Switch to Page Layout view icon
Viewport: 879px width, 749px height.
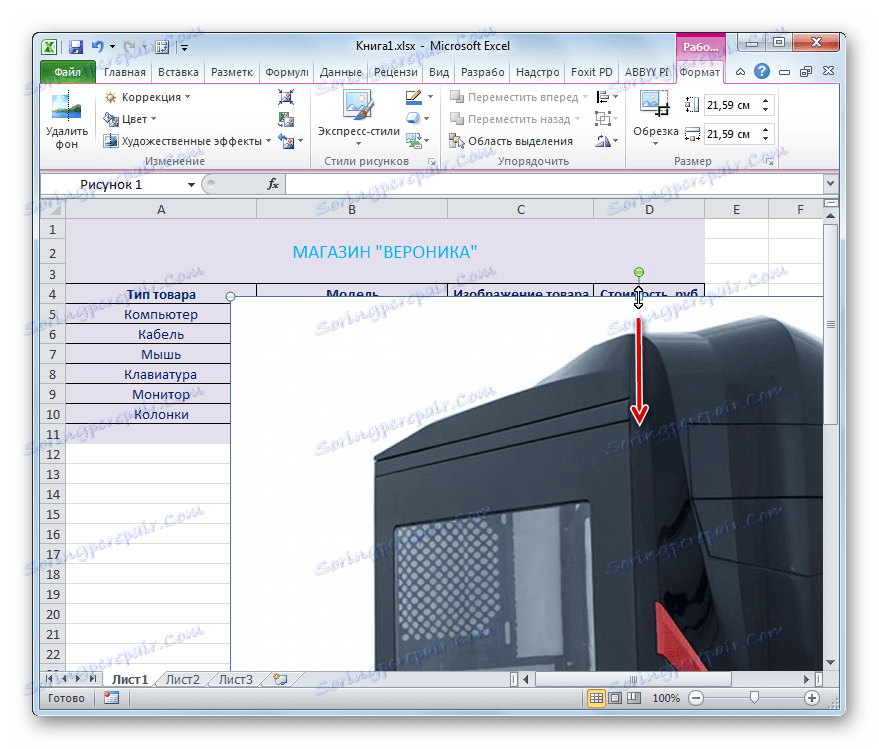tap(615, 698)
